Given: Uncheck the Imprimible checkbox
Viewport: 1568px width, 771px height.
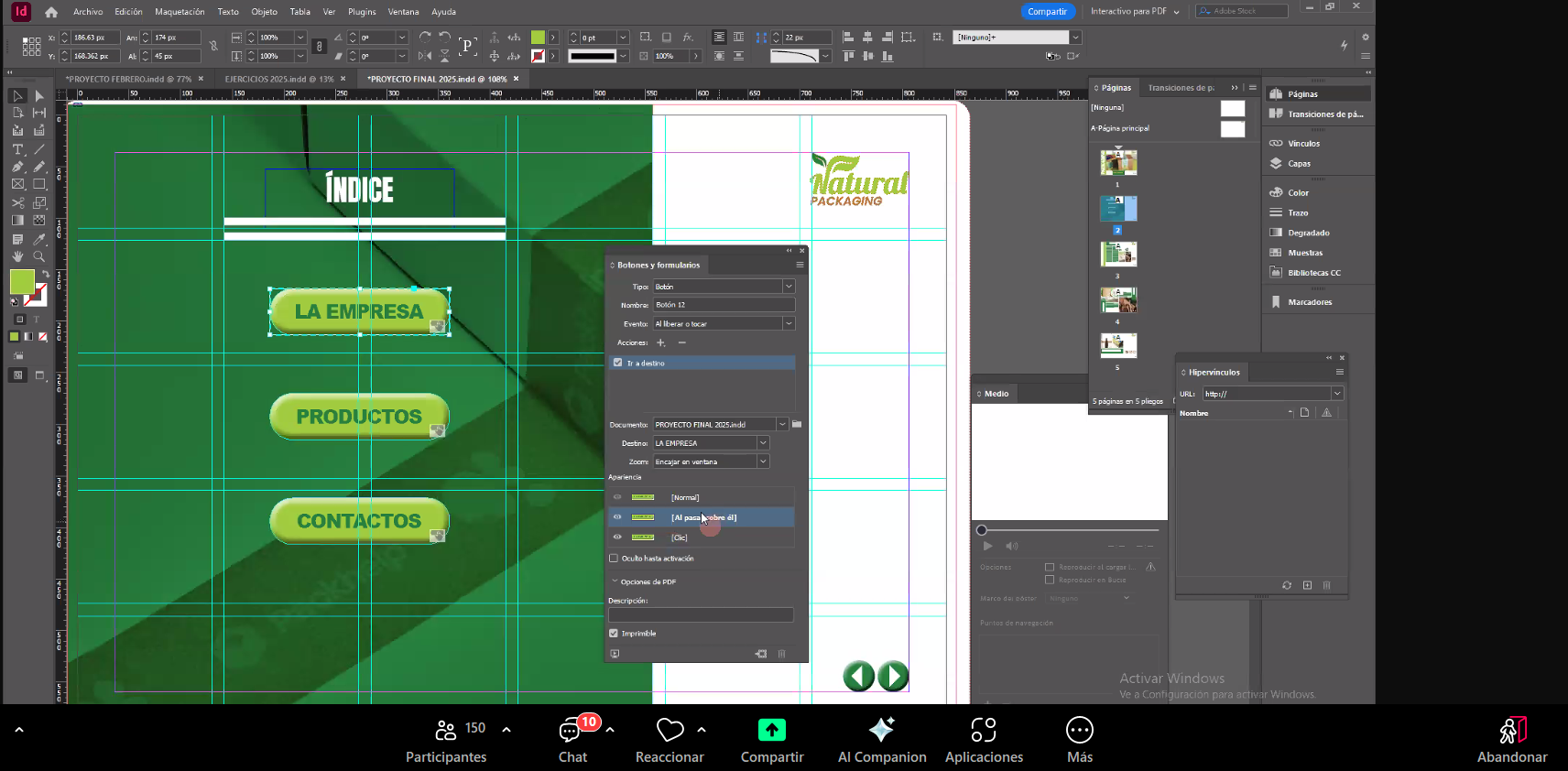Looking at the screenshot, I should [614, 633].
